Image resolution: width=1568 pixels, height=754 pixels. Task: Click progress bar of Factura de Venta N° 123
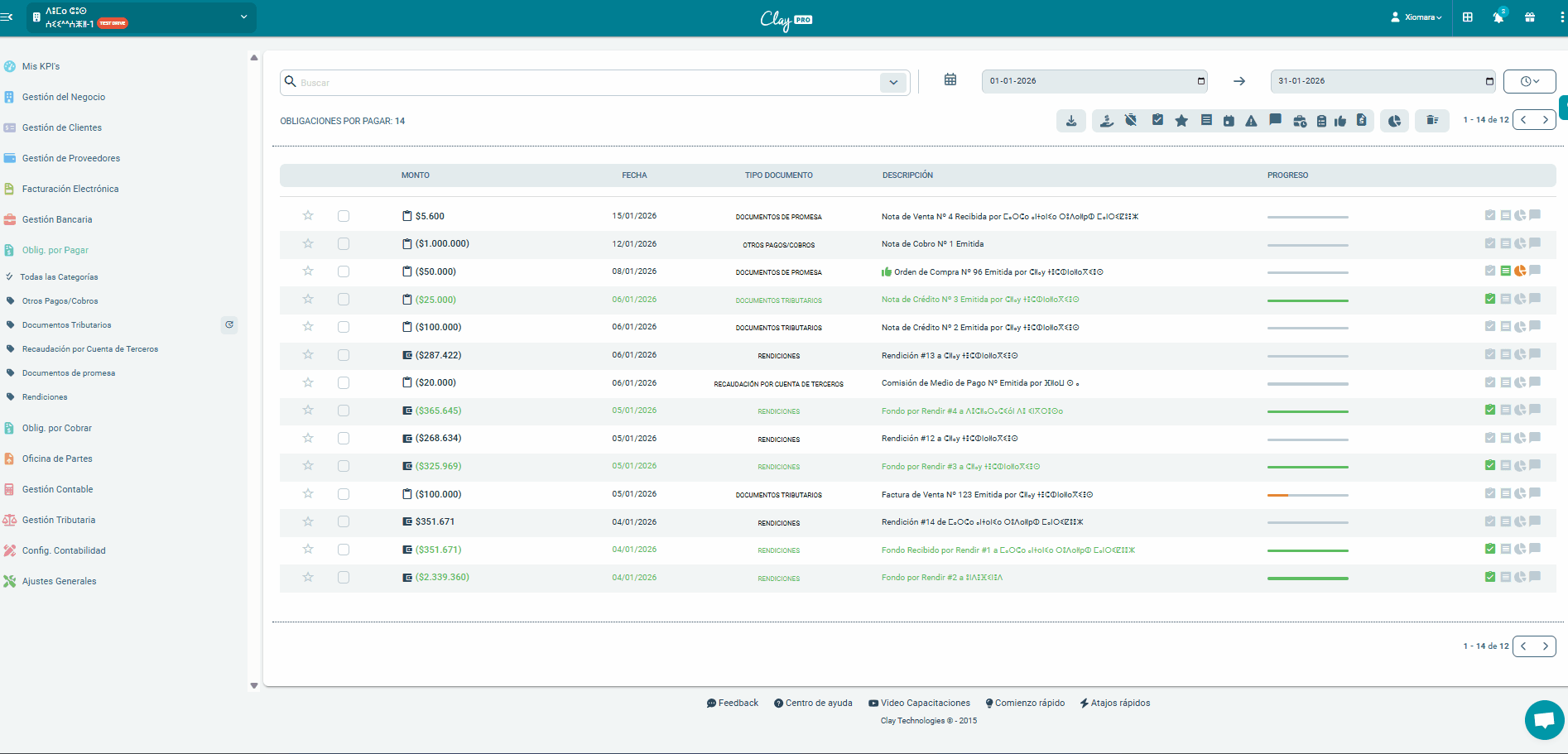point(1308,495)
